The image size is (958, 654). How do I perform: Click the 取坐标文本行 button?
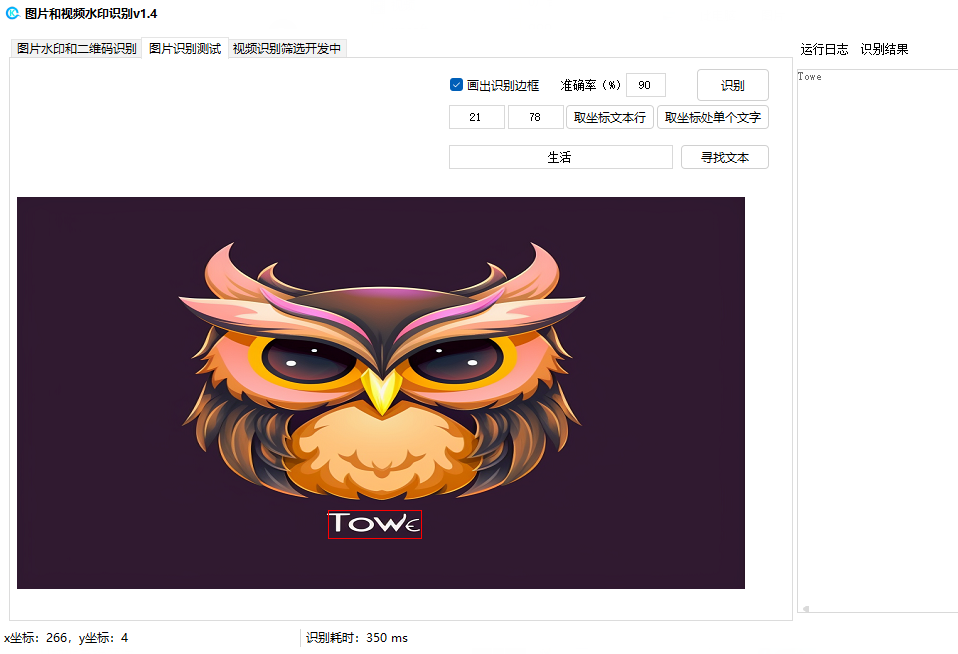point(610,117)
